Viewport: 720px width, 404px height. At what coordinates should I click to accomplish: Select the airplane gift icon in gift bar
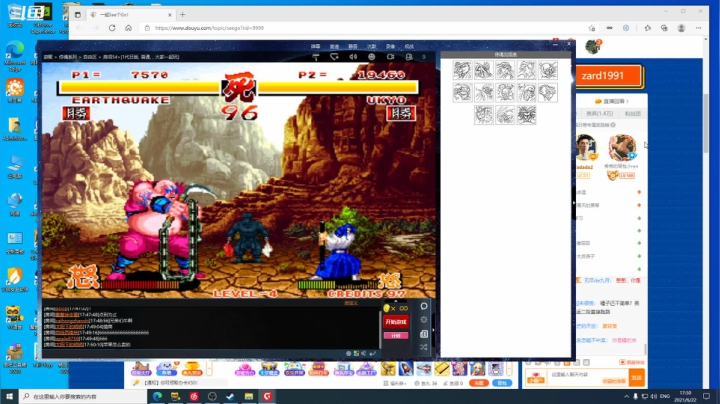[x=424, y=368]
